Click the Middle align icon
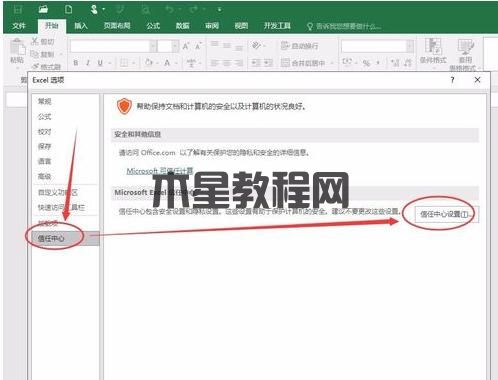Viewport: 498px width, 380px height. click(x=227, y=45)
